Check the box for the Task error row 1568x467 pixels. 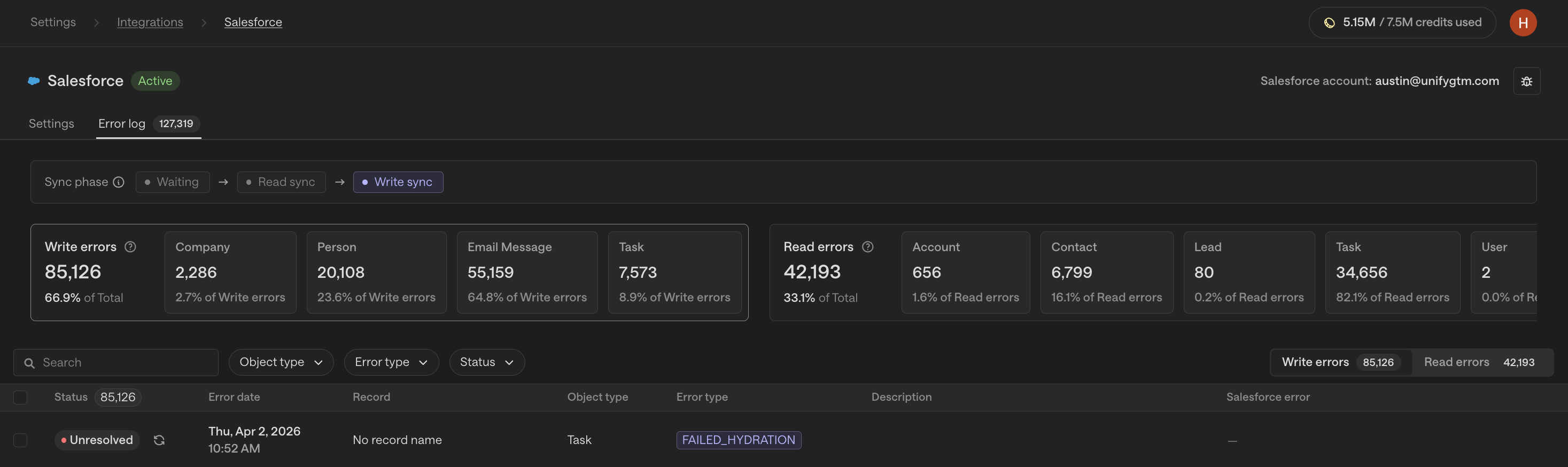coord(20,440)
